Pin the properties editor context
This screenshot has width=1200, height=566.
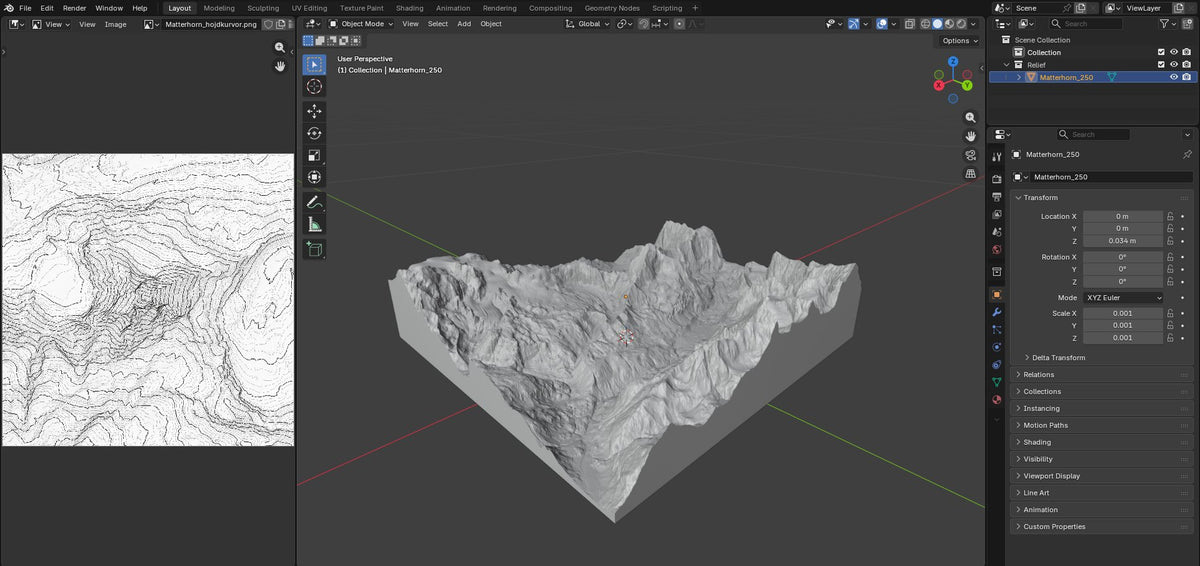click(x=1187, y=155)
